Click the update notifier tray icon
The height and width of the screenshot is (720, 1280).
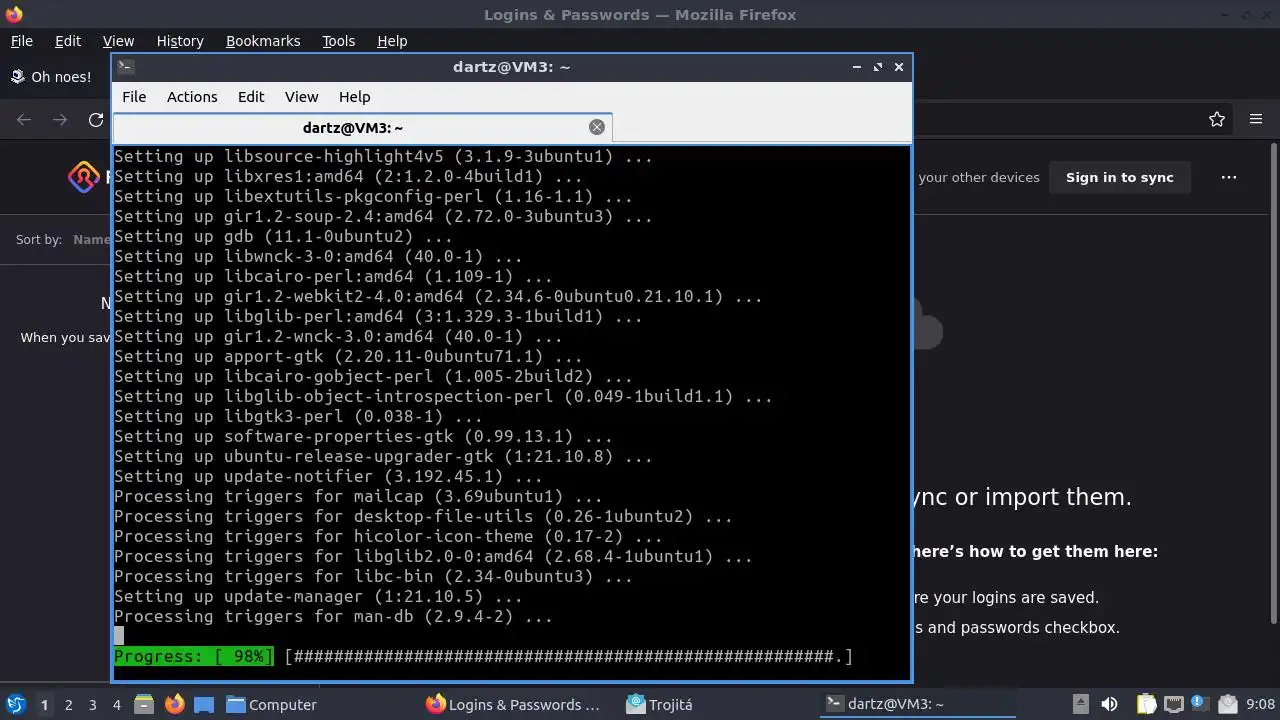click(x=1199, y=704)
